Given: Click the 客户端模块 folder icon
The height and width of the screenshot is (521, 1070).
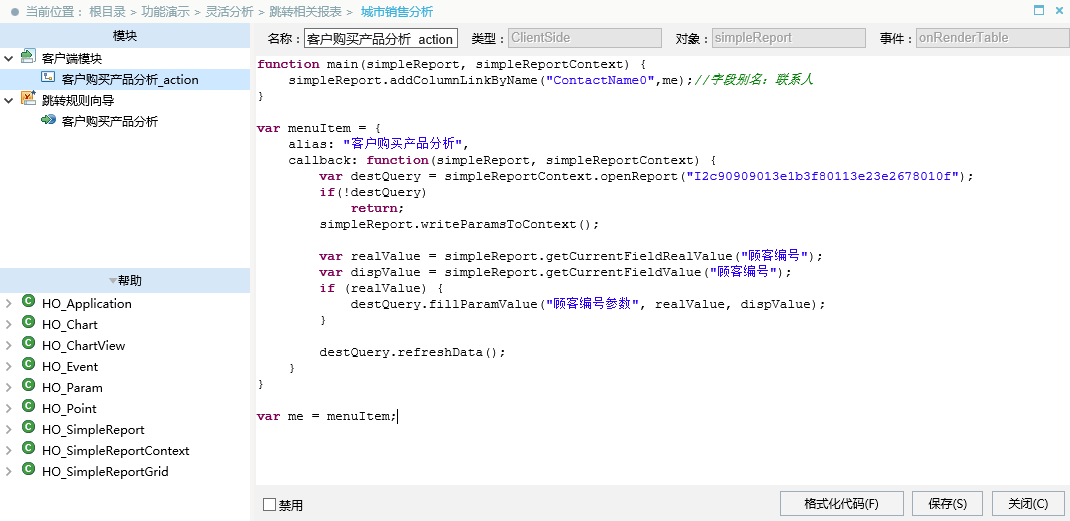Looking at the screenshot, I should point(28,57).
